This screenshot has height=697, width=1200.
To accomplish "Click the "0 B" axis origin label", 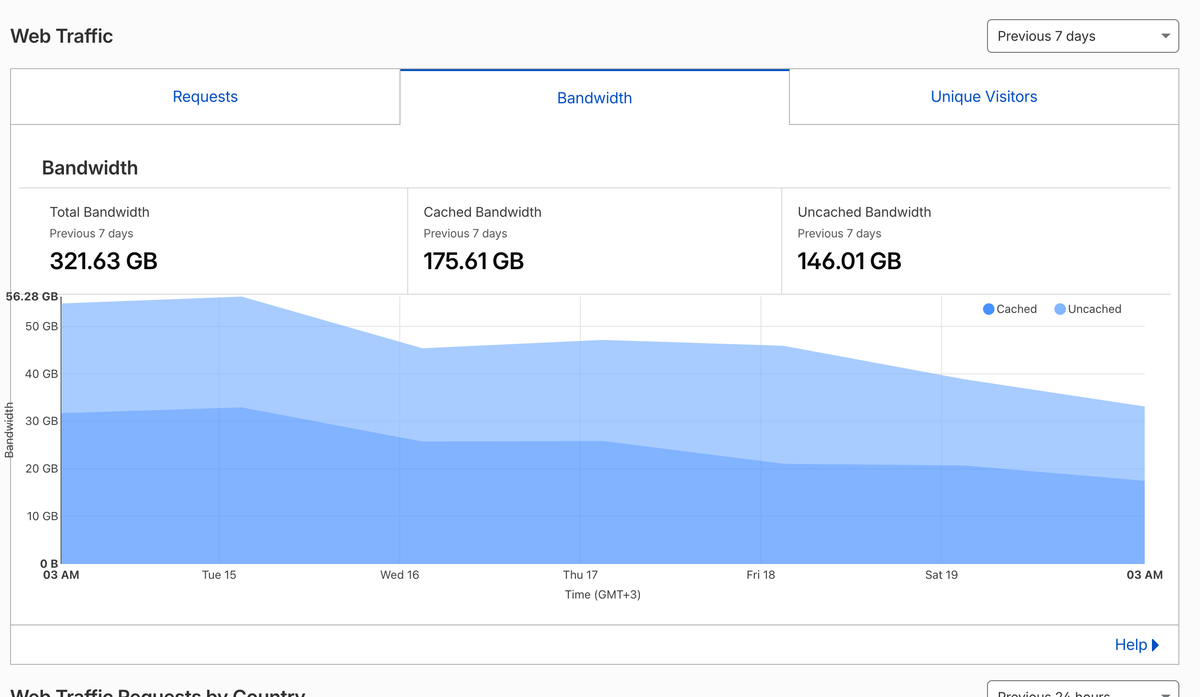I will click(49, 564).
